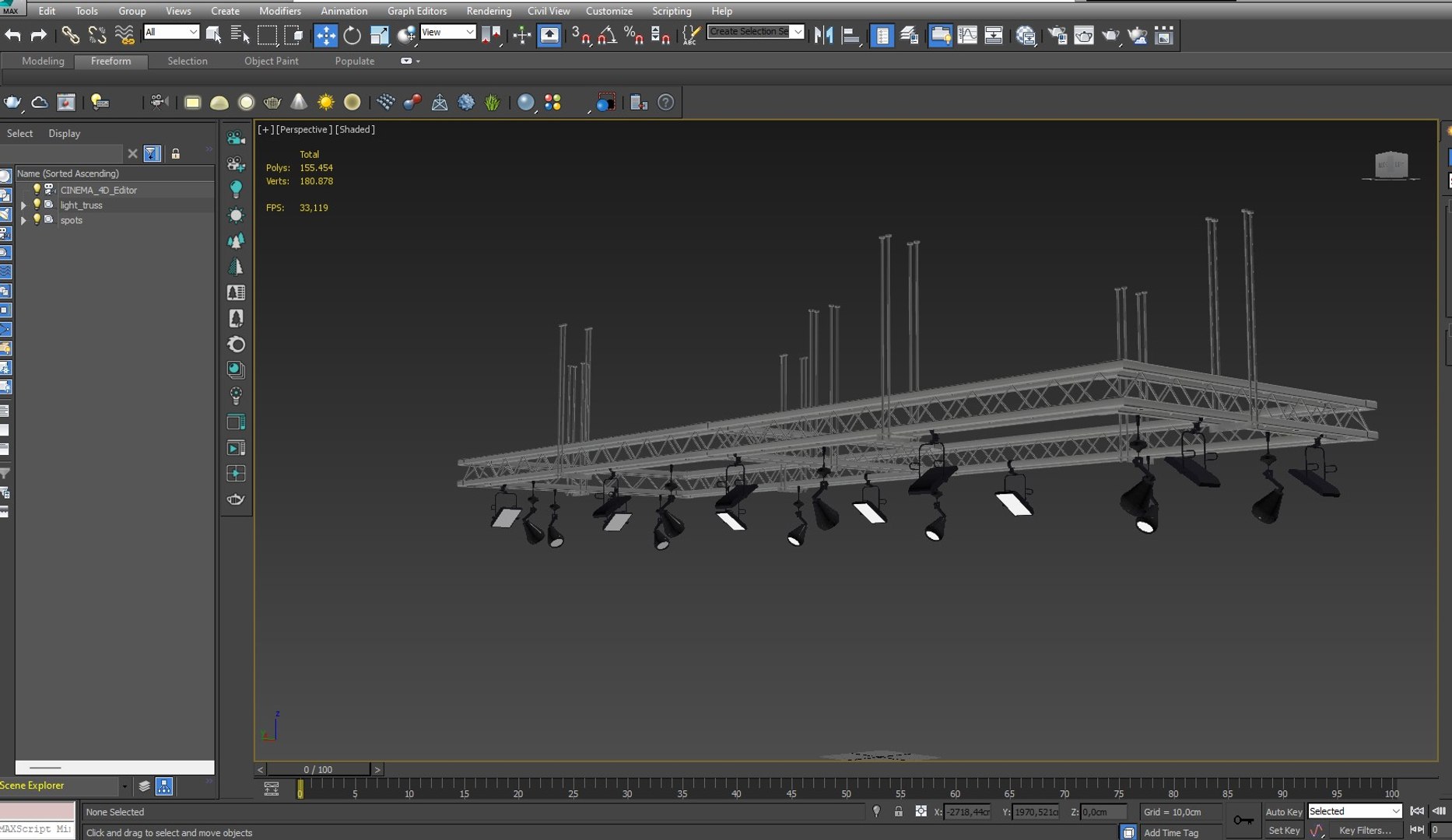This screenshot has height=840, width=1452.
Task: Toggle Angle Snap in main toolbar
Action: coord(608,35)
